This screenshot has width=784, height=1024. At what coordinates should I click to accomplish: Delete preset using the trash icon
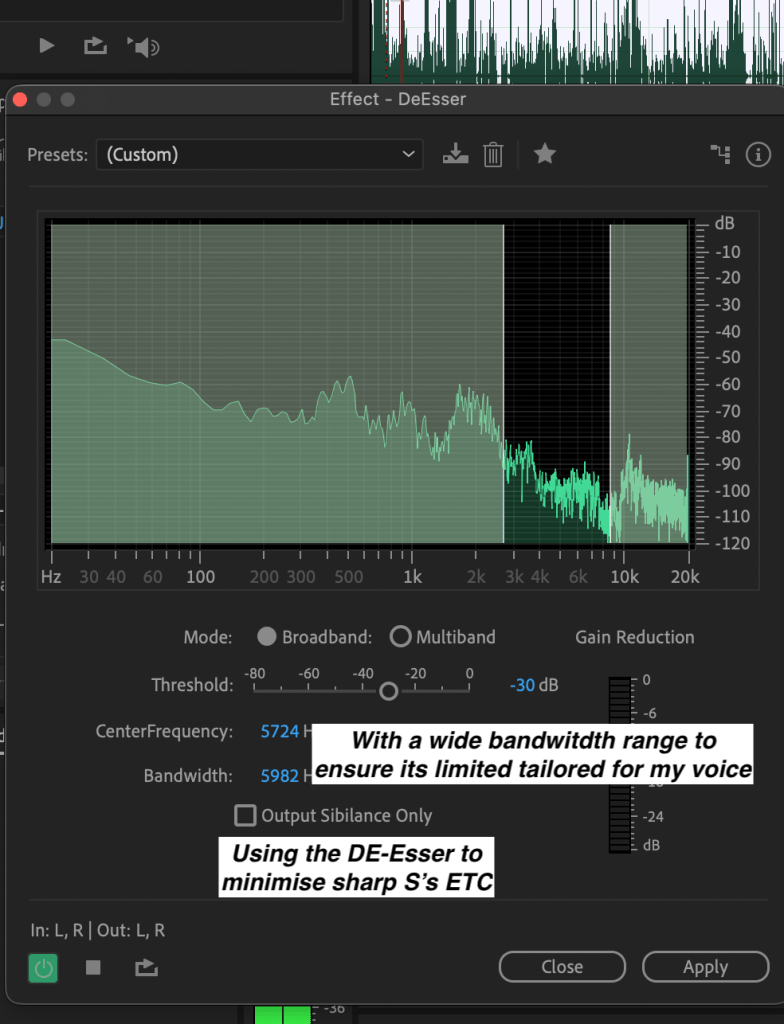(x=493, y=154)
